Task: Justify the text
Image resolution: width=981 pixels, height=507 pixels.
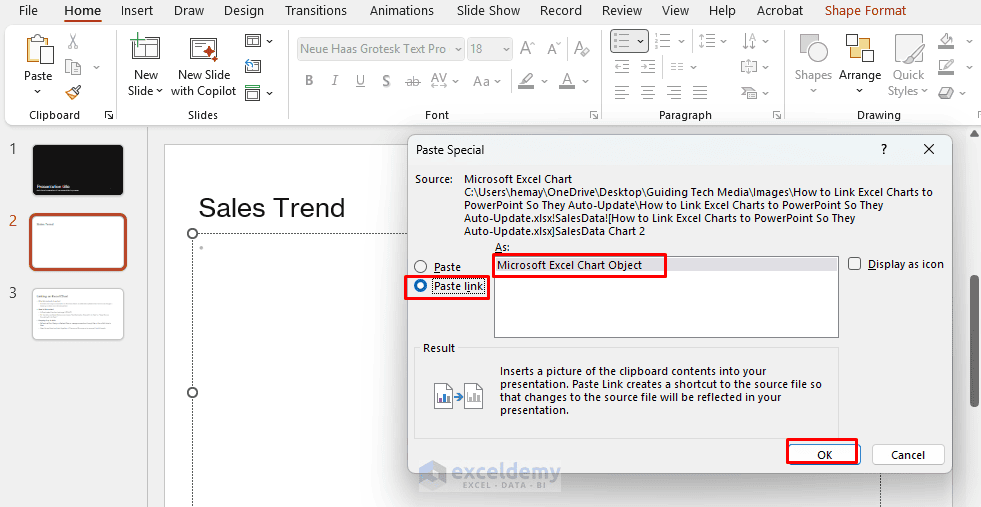Action: 700,93
